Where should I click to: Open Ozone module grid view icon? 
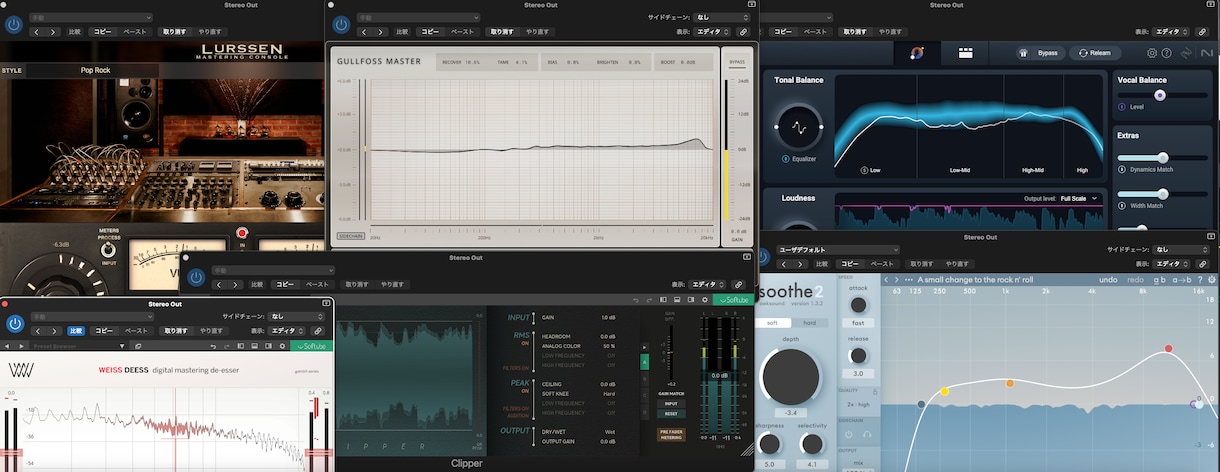pyautogui.click(x=966, y=53)
